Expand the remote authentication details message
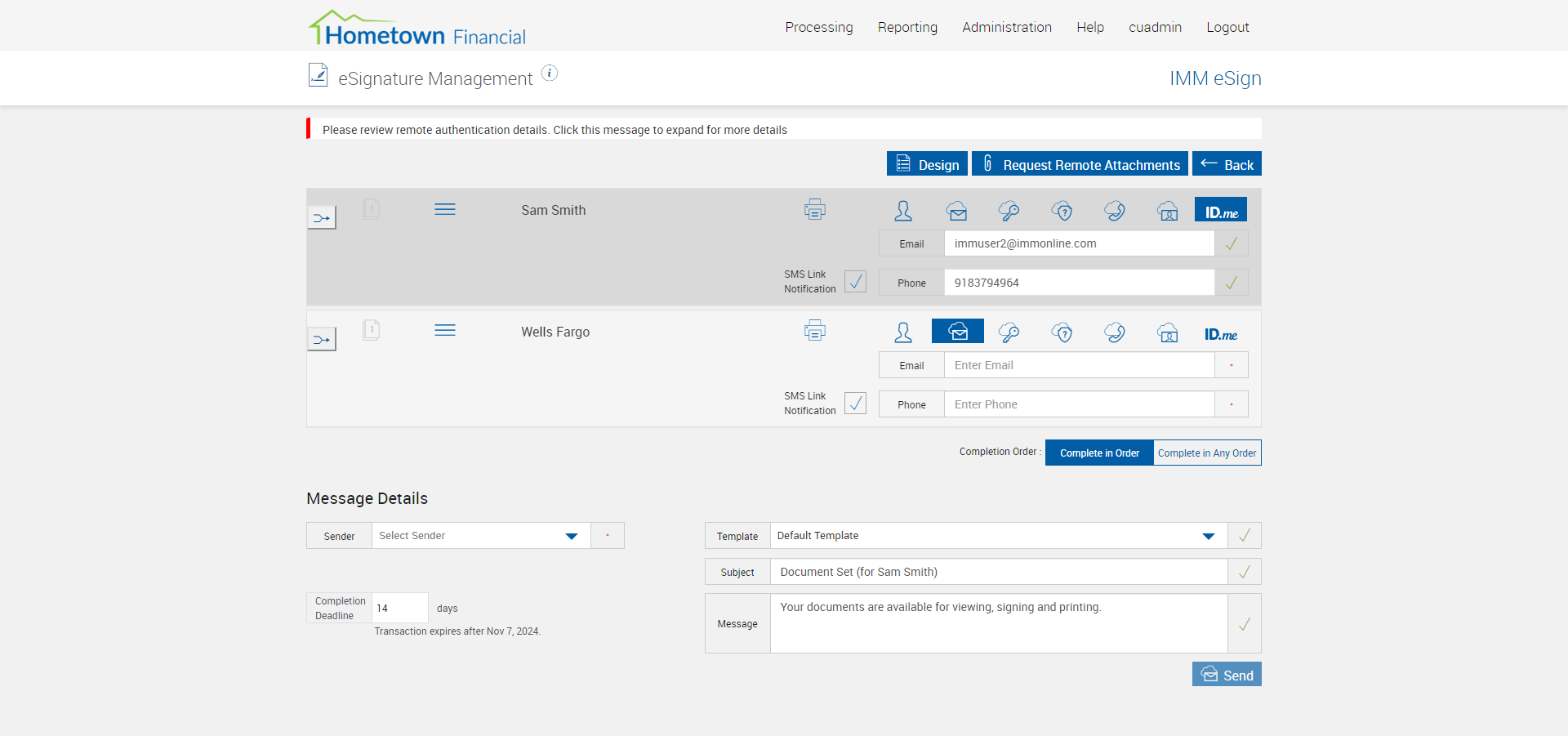The image size is (1568, 736). point(555,130)
